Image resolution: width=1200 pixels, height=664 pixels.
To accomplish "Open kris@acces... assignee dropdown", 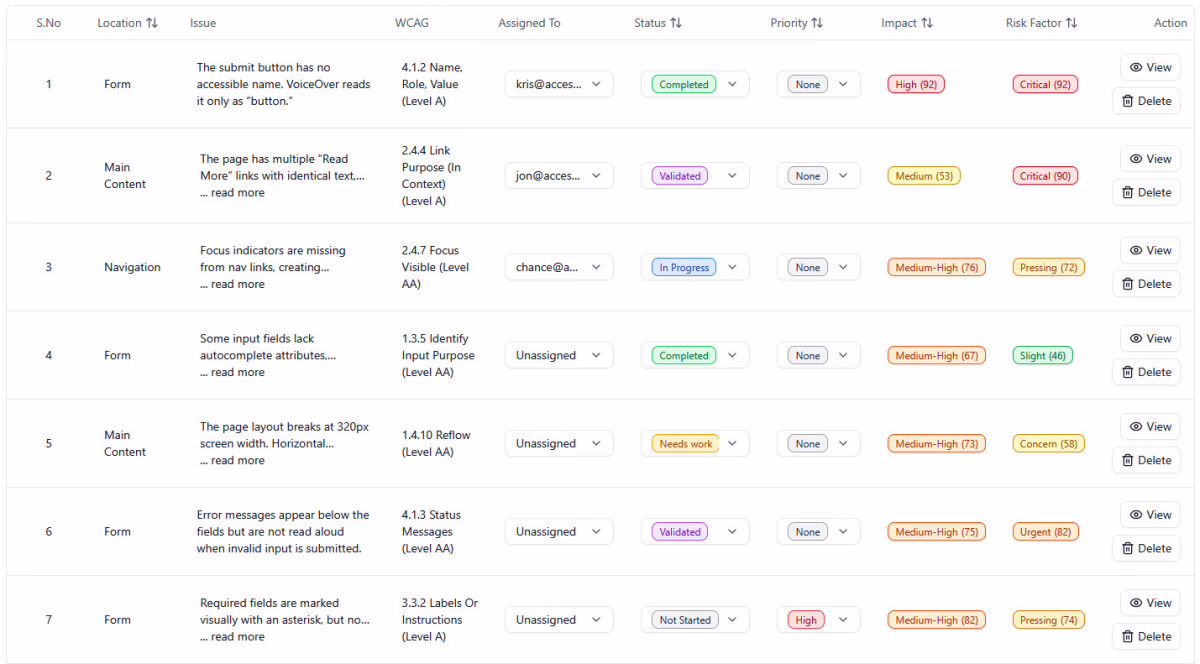I will [559, 85].
